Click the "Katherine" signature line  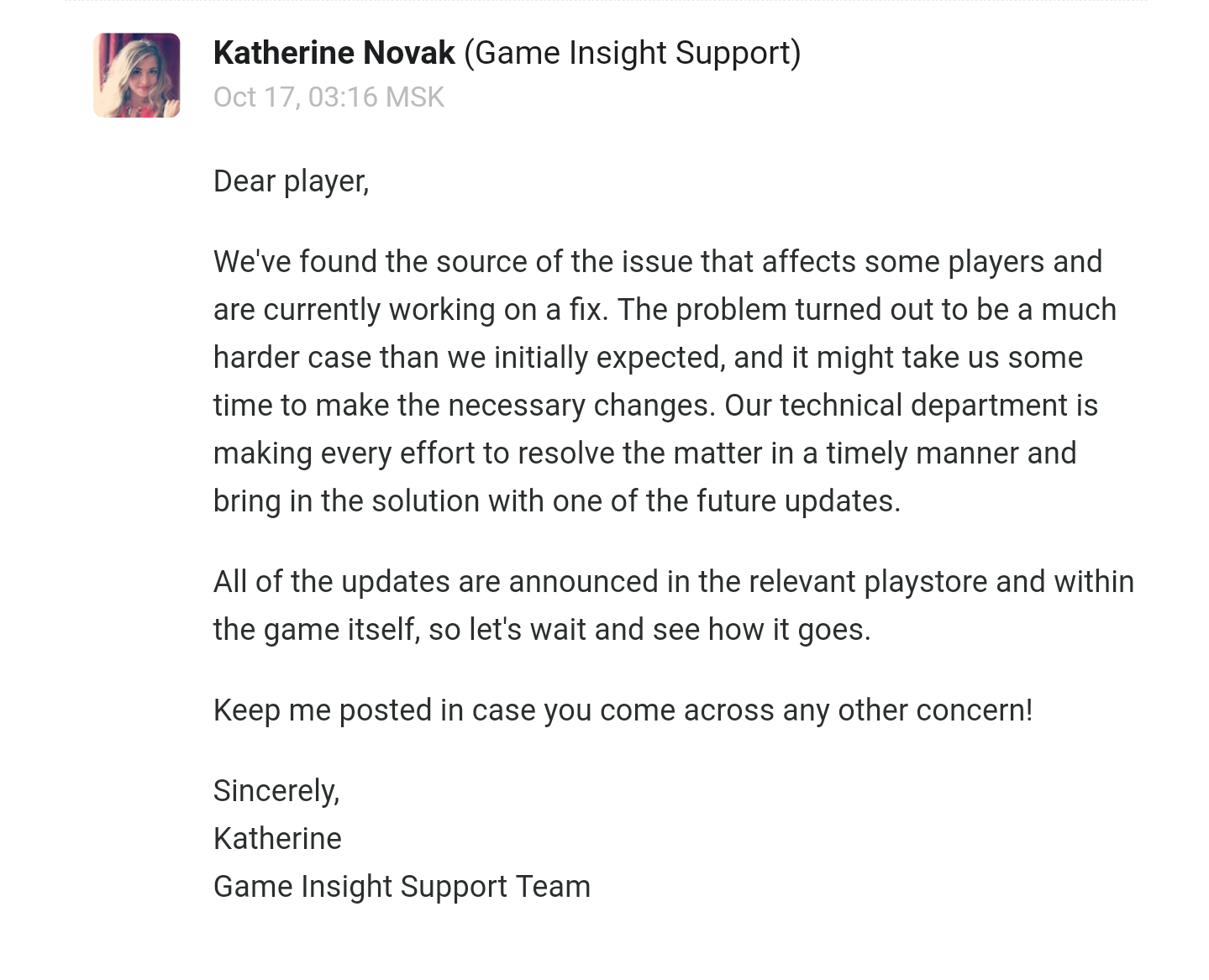277,839
